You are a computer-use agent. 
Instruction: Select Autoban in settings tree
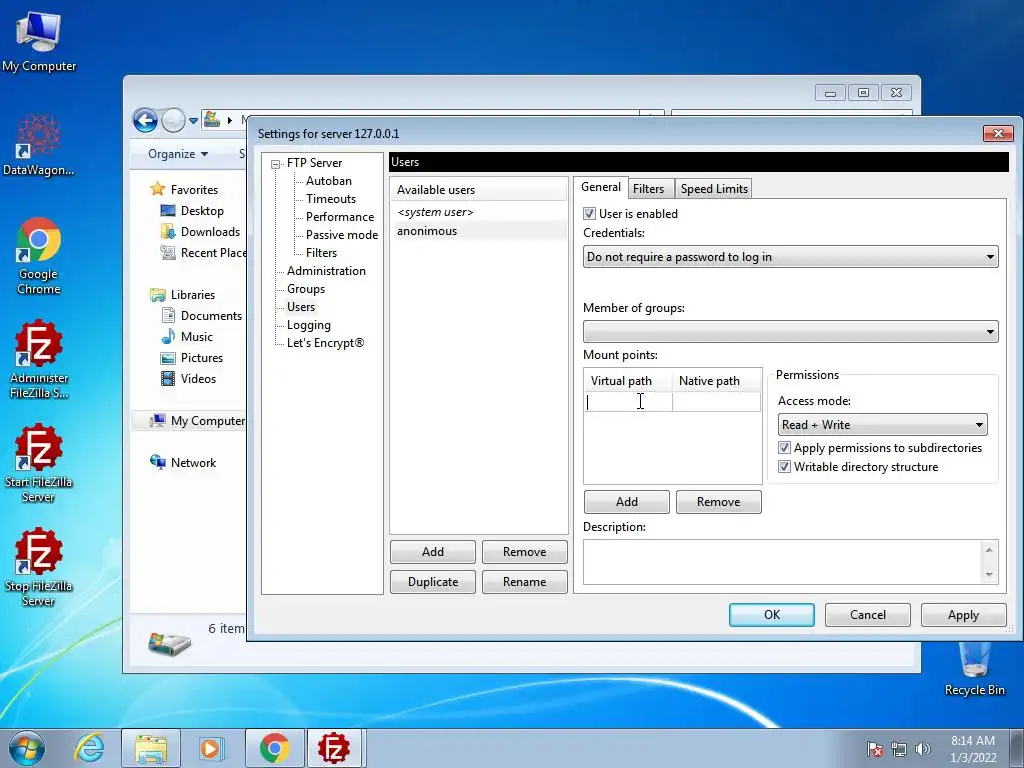tap(328, 181)
